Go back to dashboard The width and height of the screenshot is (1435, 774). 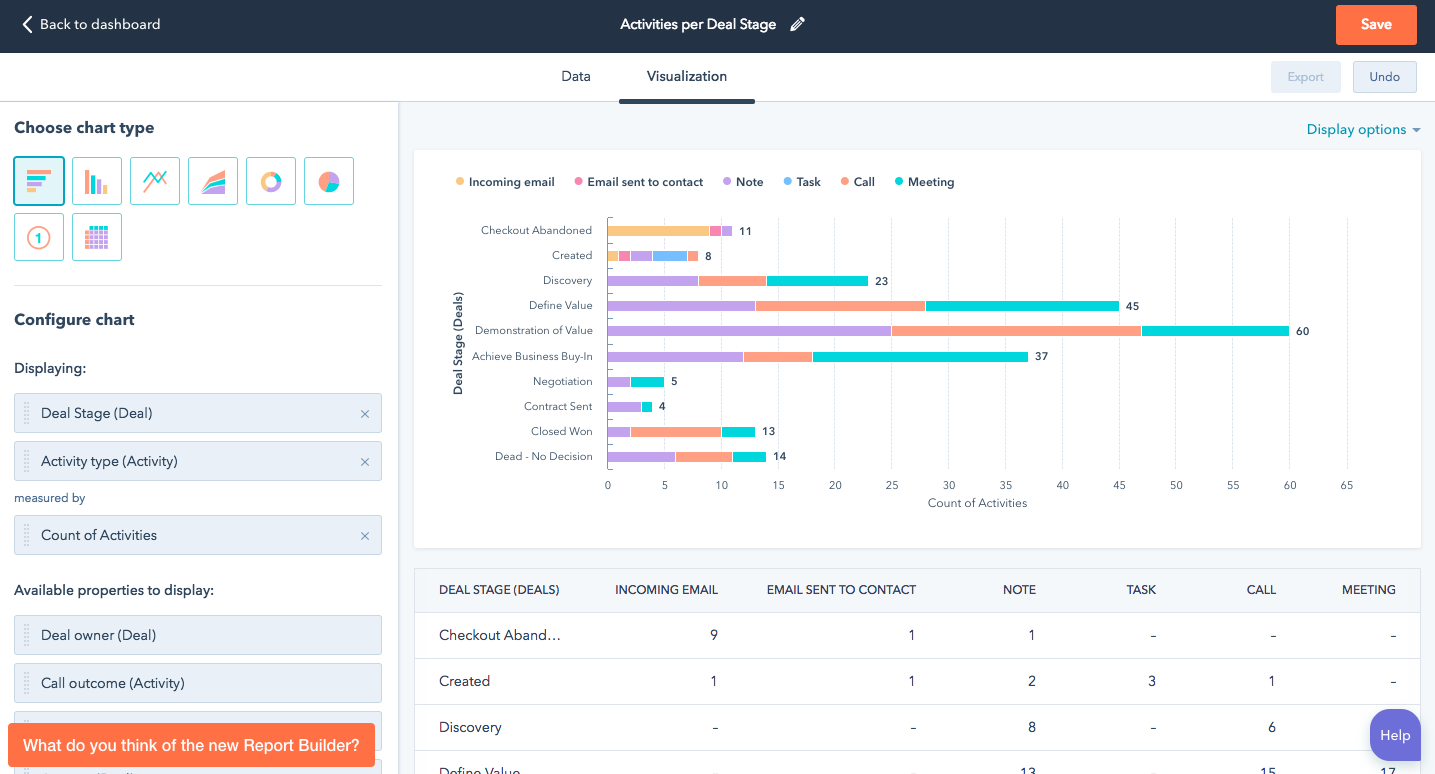click(x=91, y=24)
